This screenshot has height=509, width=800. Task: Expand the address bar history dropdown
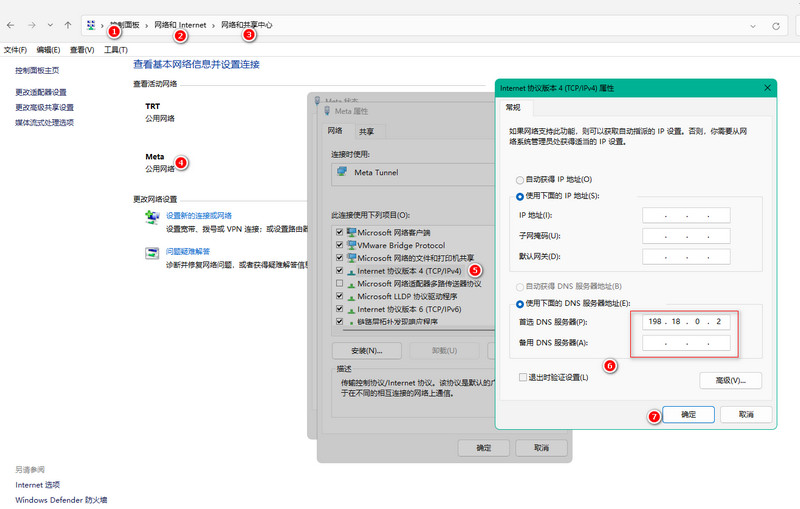[750, 25]
